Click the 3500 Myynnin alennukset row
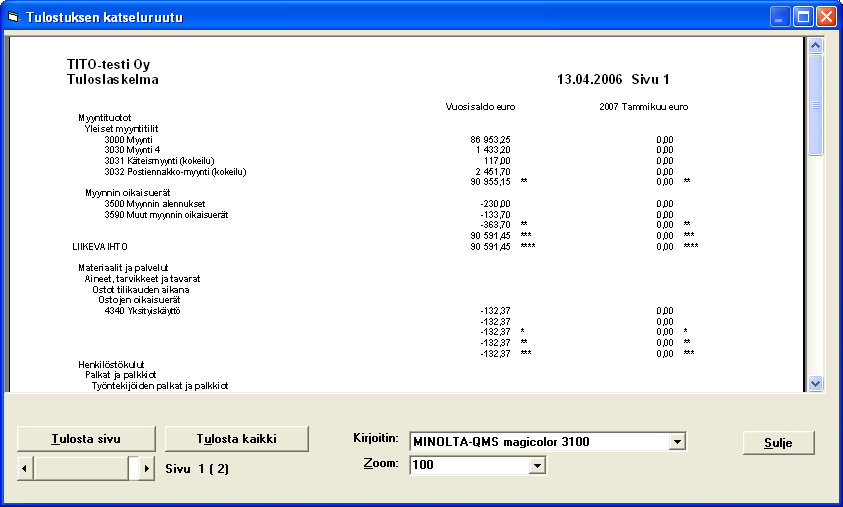This screenshot has width=843, height=507. coord(155,204)
